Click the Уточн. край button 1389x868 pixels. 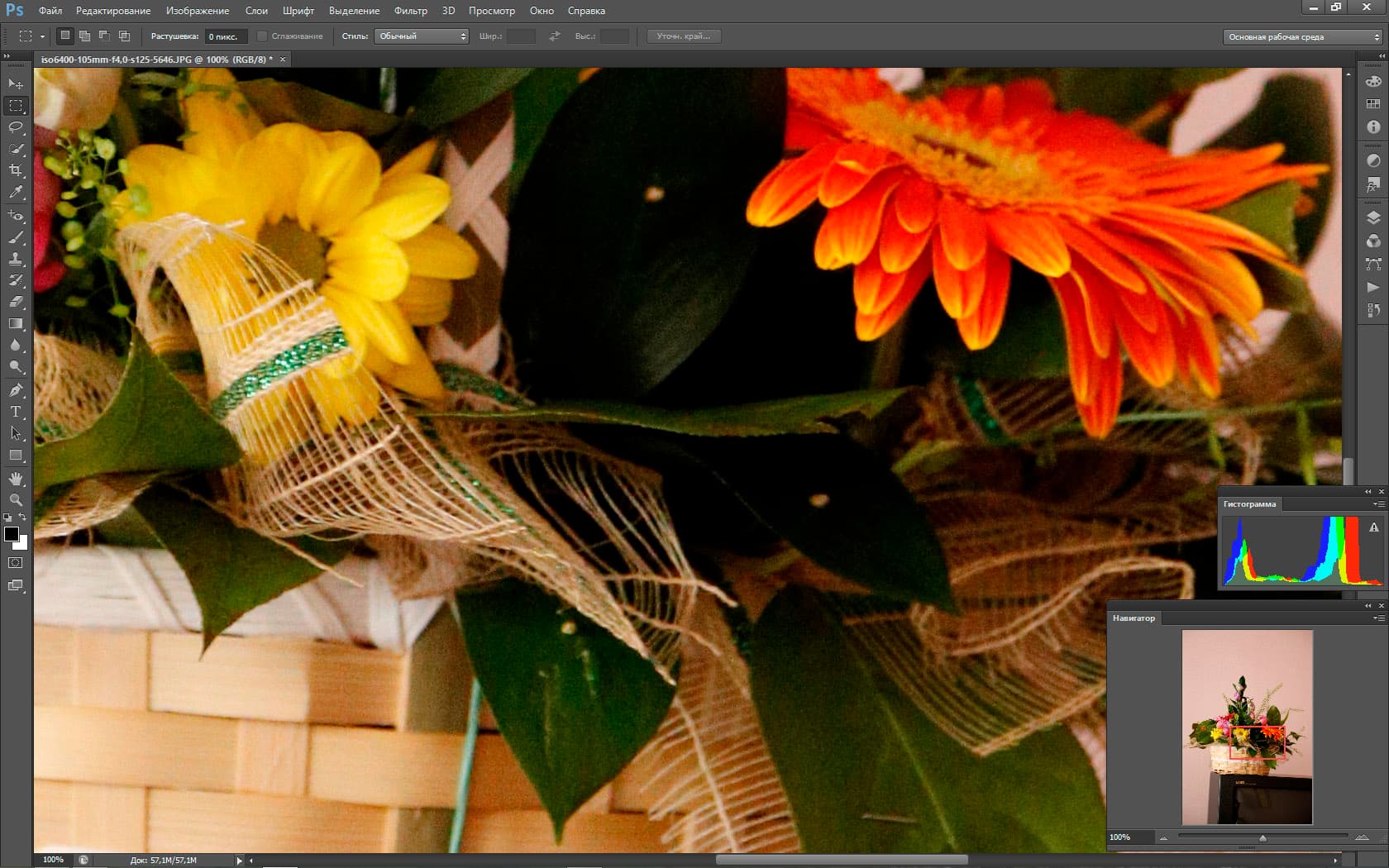point(684,36)
